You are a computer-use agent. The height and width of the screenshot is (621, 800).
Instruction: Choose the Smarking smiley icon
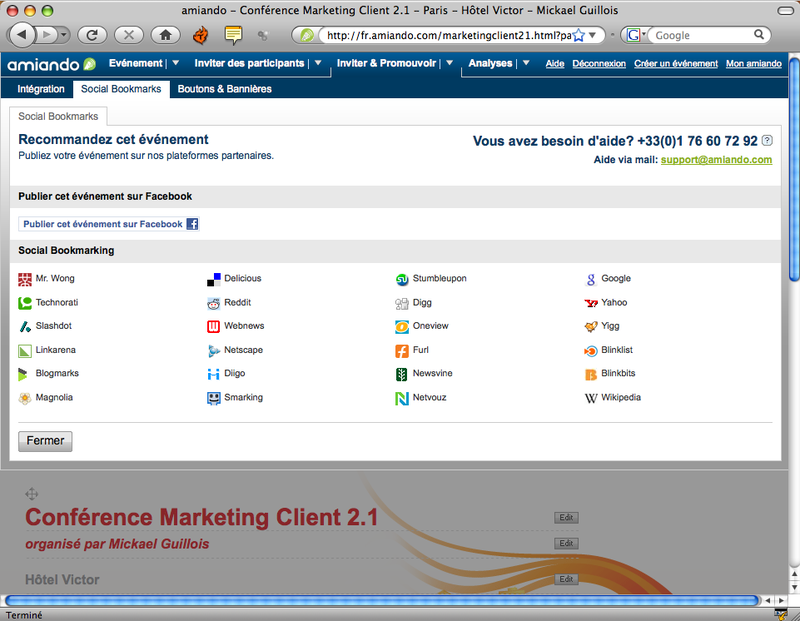(213, 398)
